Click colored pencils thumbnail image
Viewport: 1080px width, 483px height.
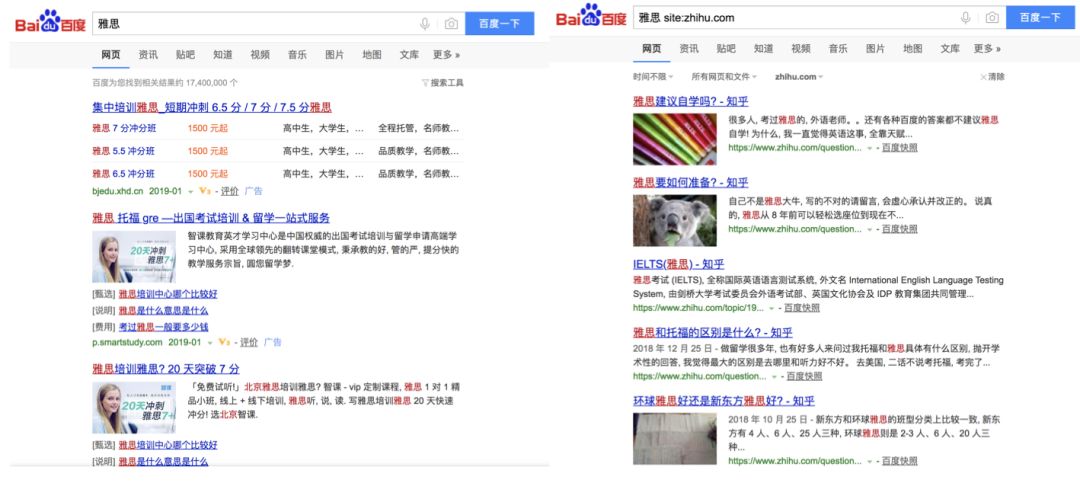[674, 139]
